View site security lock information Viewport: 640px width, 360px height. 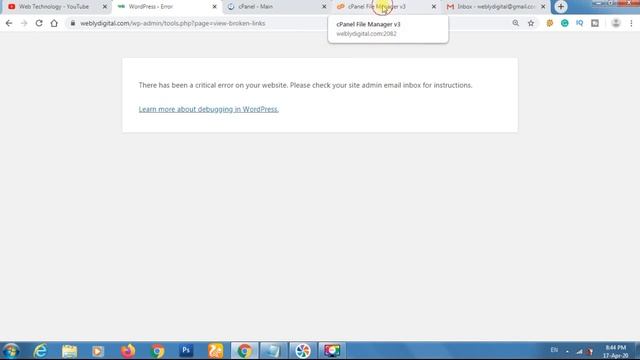pyautogui.click(x=73, y=23)
